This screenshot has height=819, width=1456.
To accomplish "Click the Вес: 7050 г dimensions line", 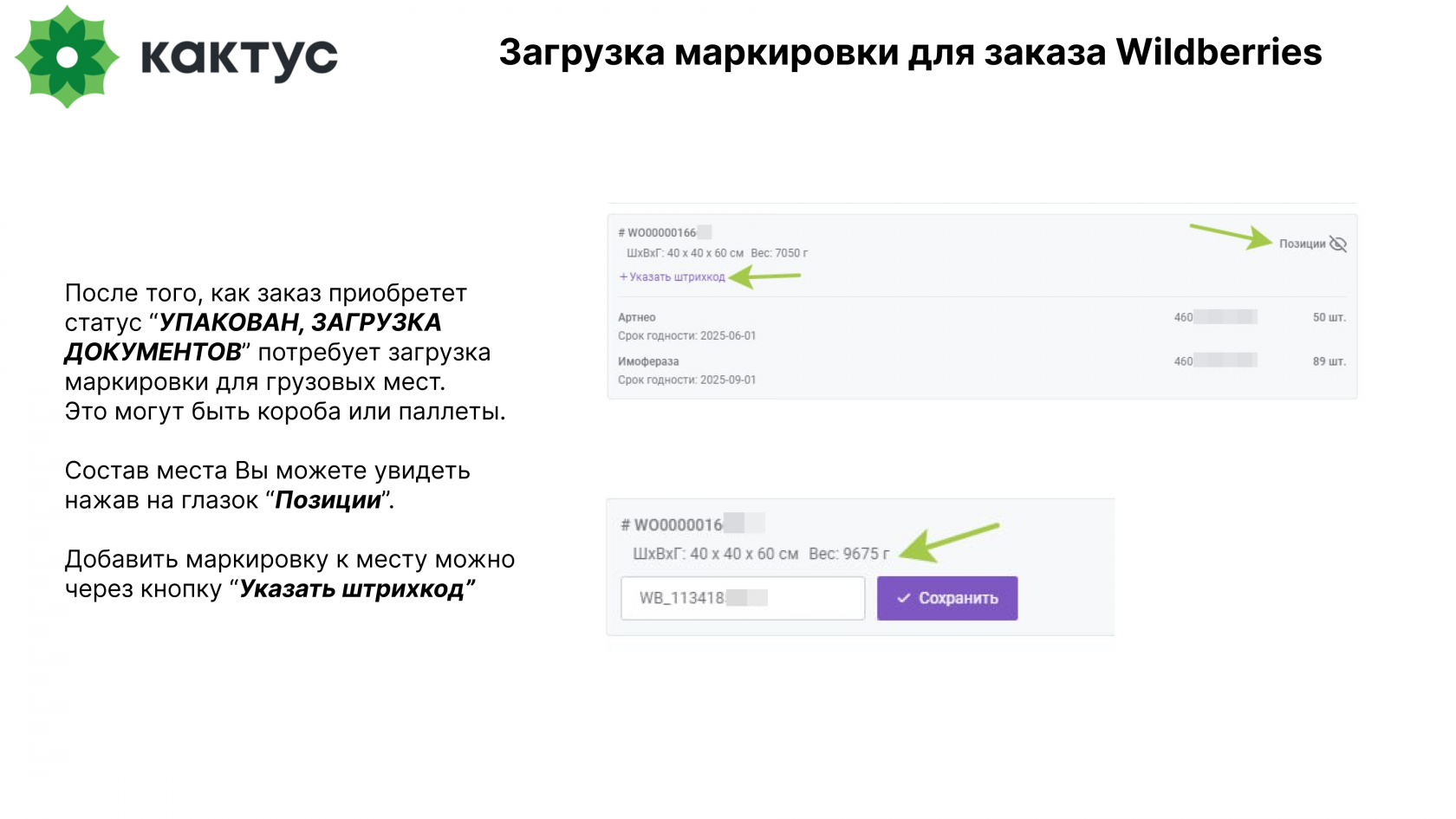I will (717, 253).
